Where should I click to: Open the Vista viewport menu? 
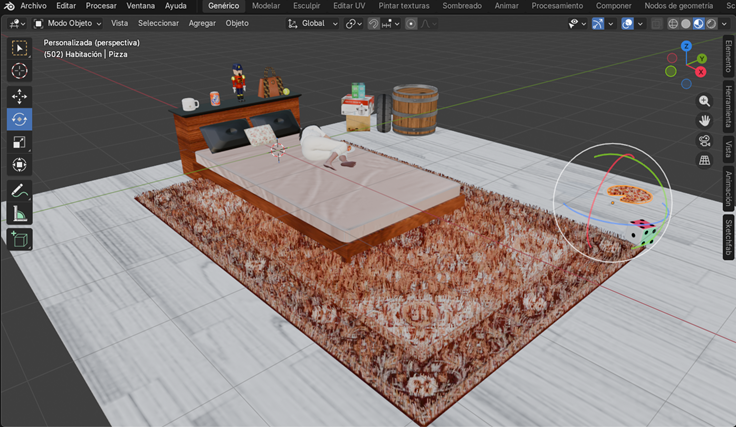click(x=119, y=23)
